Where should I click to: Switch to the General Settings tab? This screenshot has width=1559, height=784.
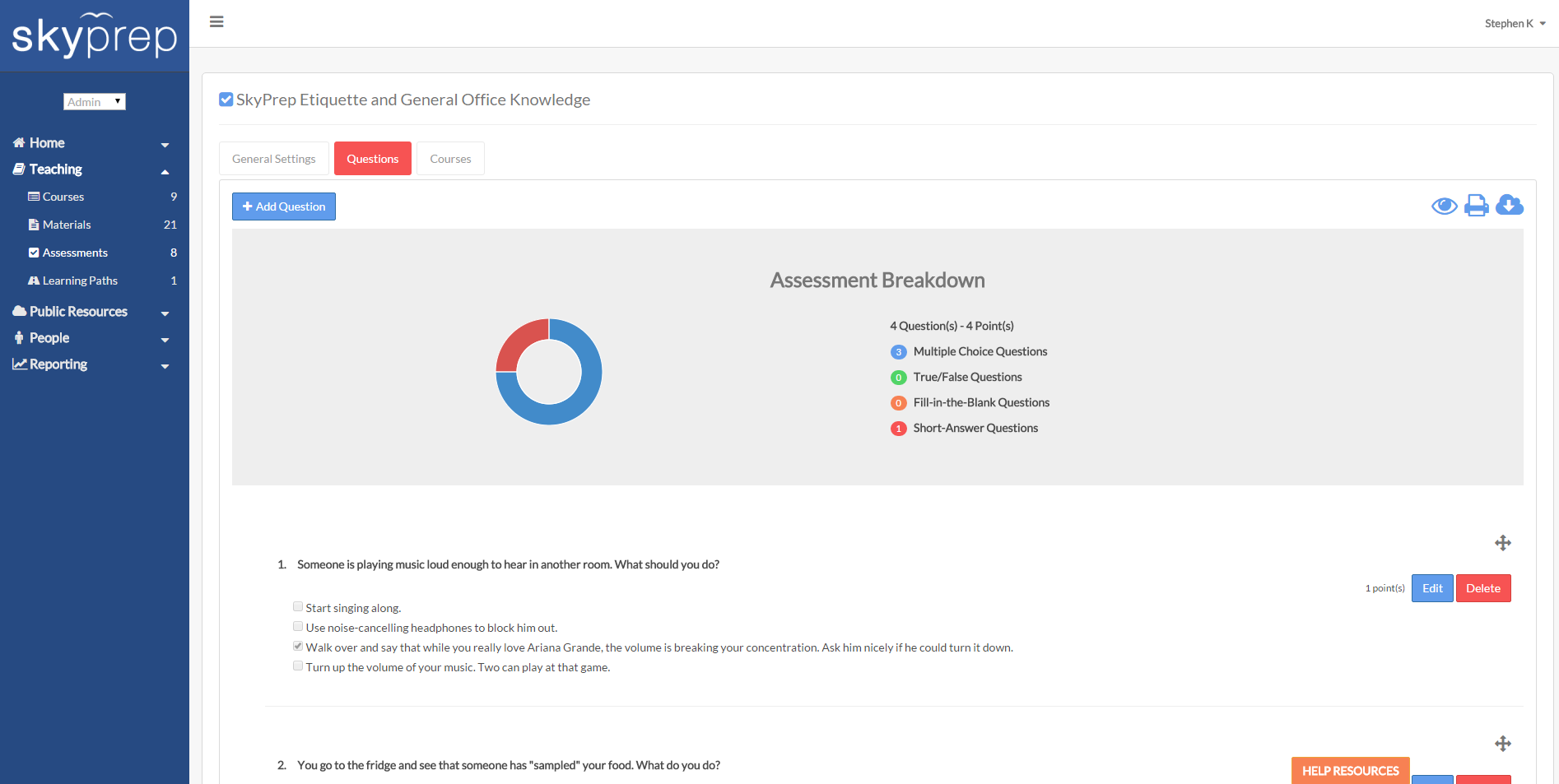tap(274, 159)
